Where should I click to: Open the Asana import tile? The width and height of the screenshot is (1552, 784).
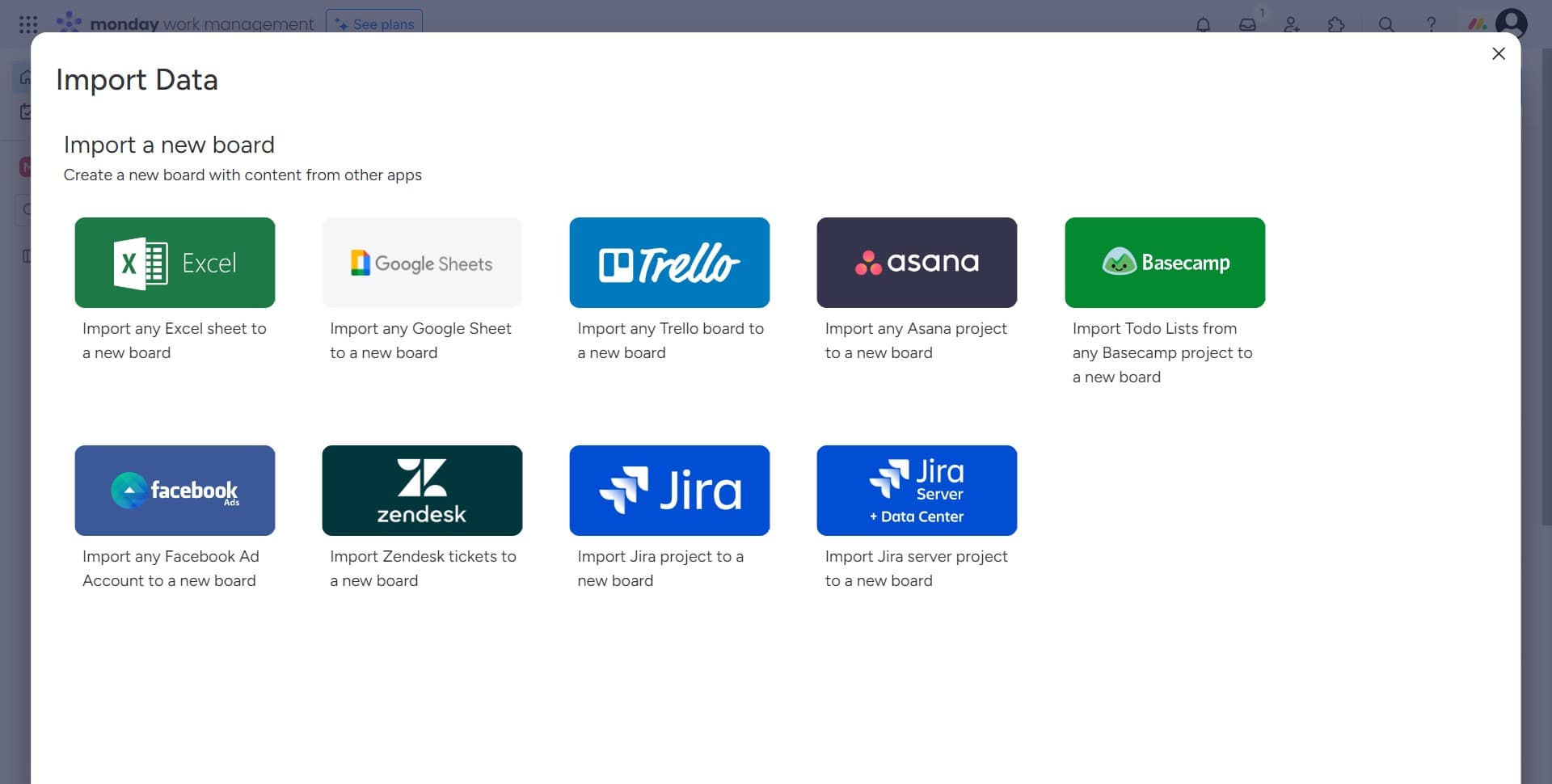pyautogui.click(x=917, y=263)
